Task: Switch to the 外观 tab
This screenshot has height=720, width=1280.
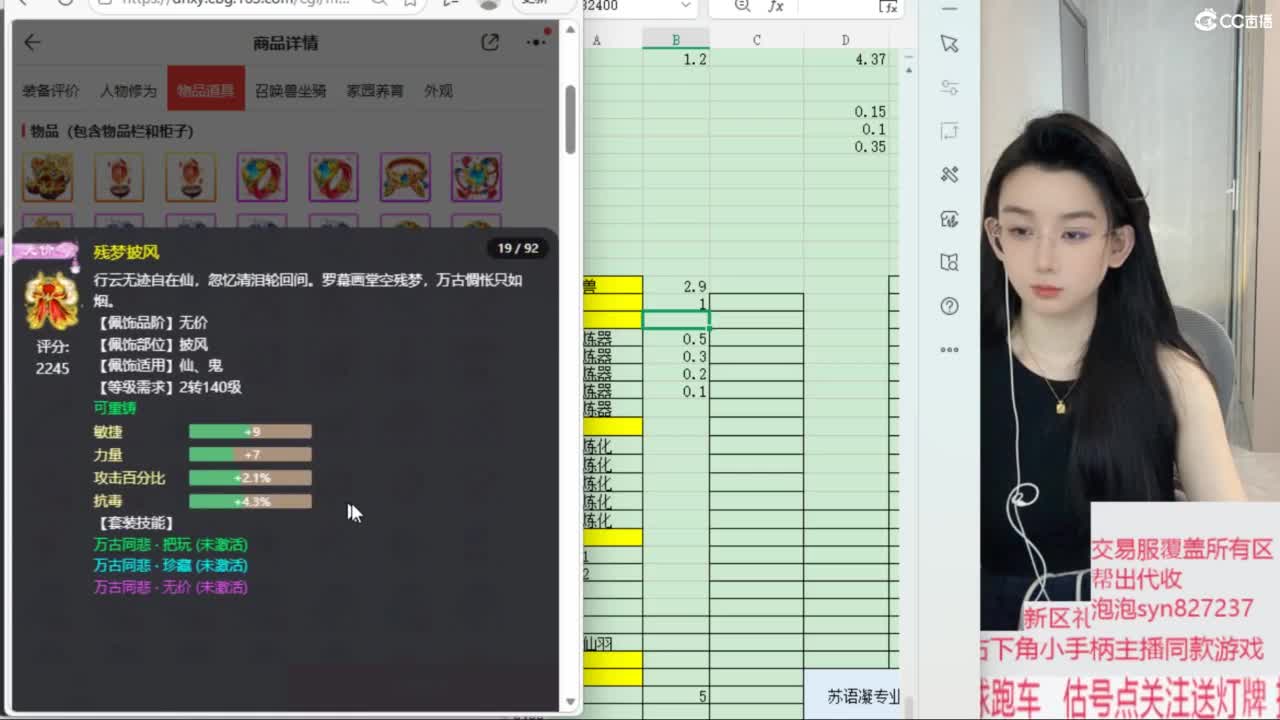Action: [438, 90]
